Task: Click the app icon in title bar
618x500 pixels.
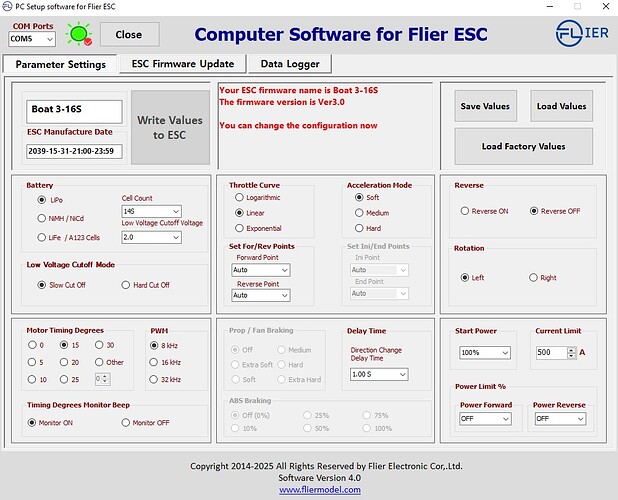Action: tap(8, 6)
